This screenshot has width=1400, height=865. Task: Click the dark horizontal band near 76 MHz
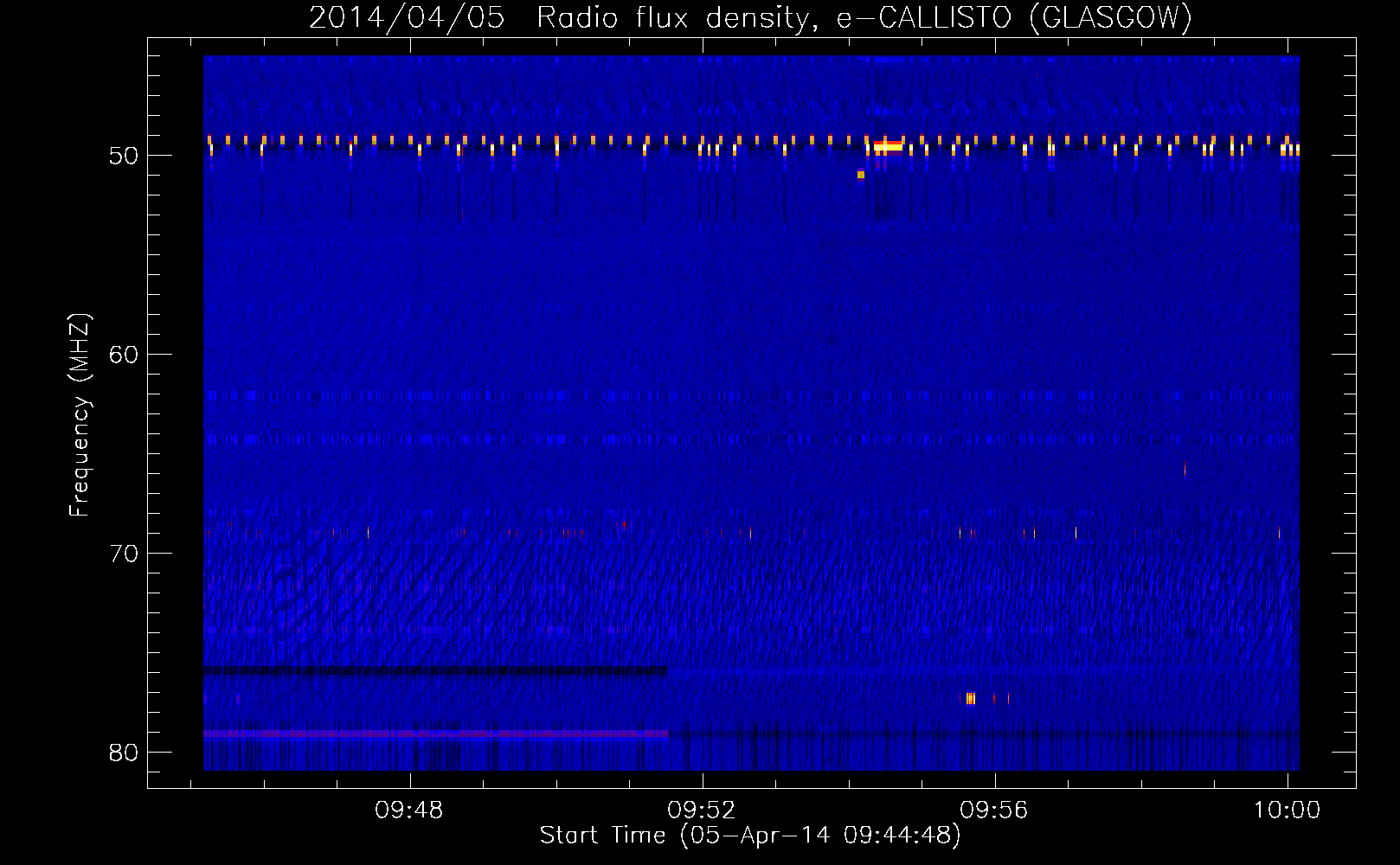click(x=435, y=670)
